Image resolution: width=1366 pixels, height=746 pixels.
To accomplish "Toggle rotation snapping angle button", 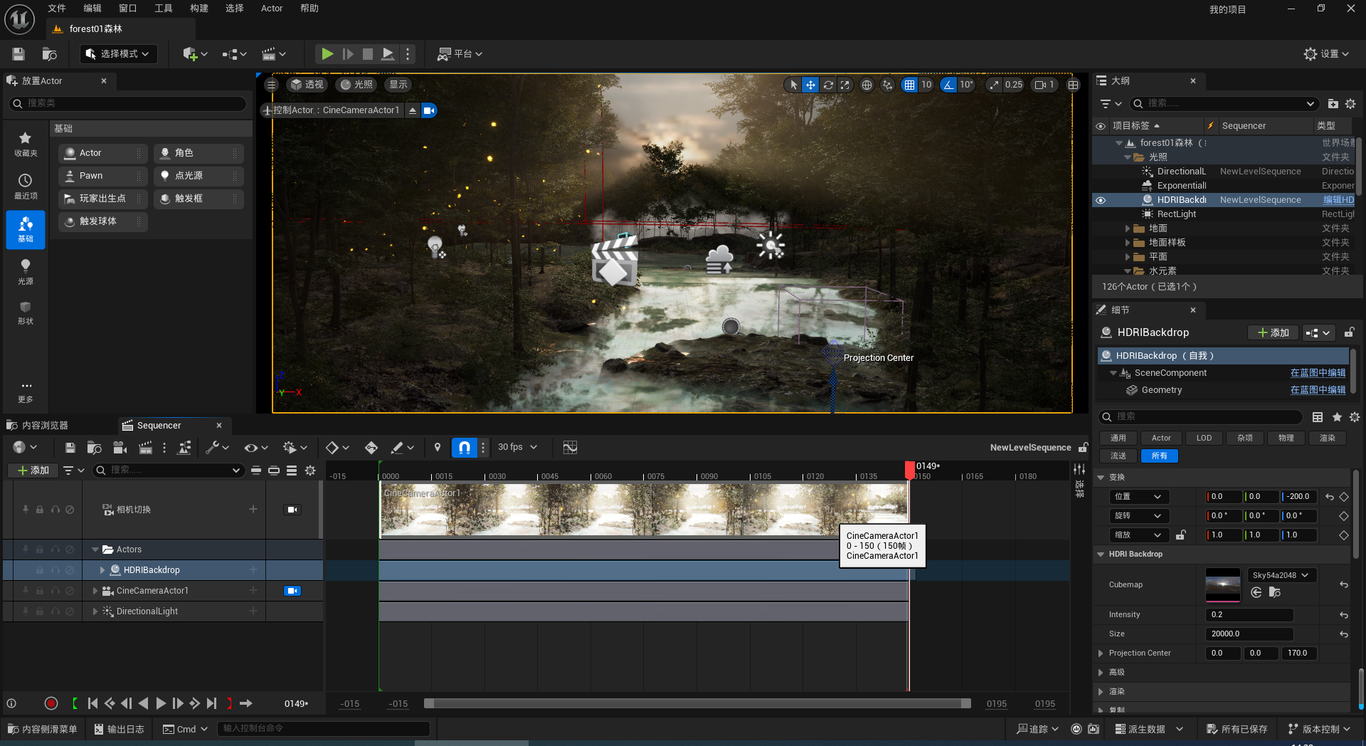I will (x=949, y=85).
